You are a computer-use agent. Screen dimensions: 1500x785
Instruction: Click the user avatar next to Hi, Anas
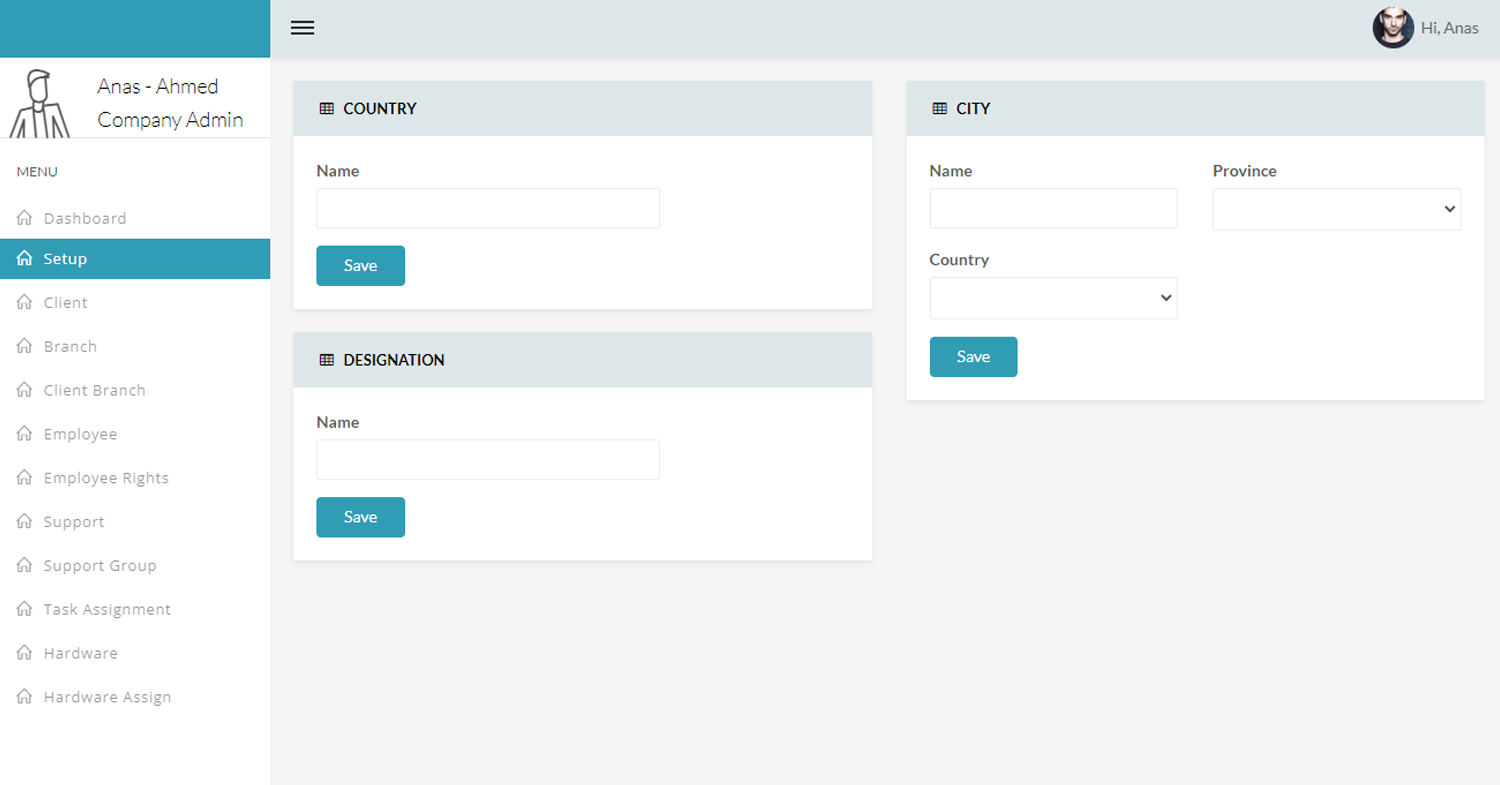point(1392,28)
